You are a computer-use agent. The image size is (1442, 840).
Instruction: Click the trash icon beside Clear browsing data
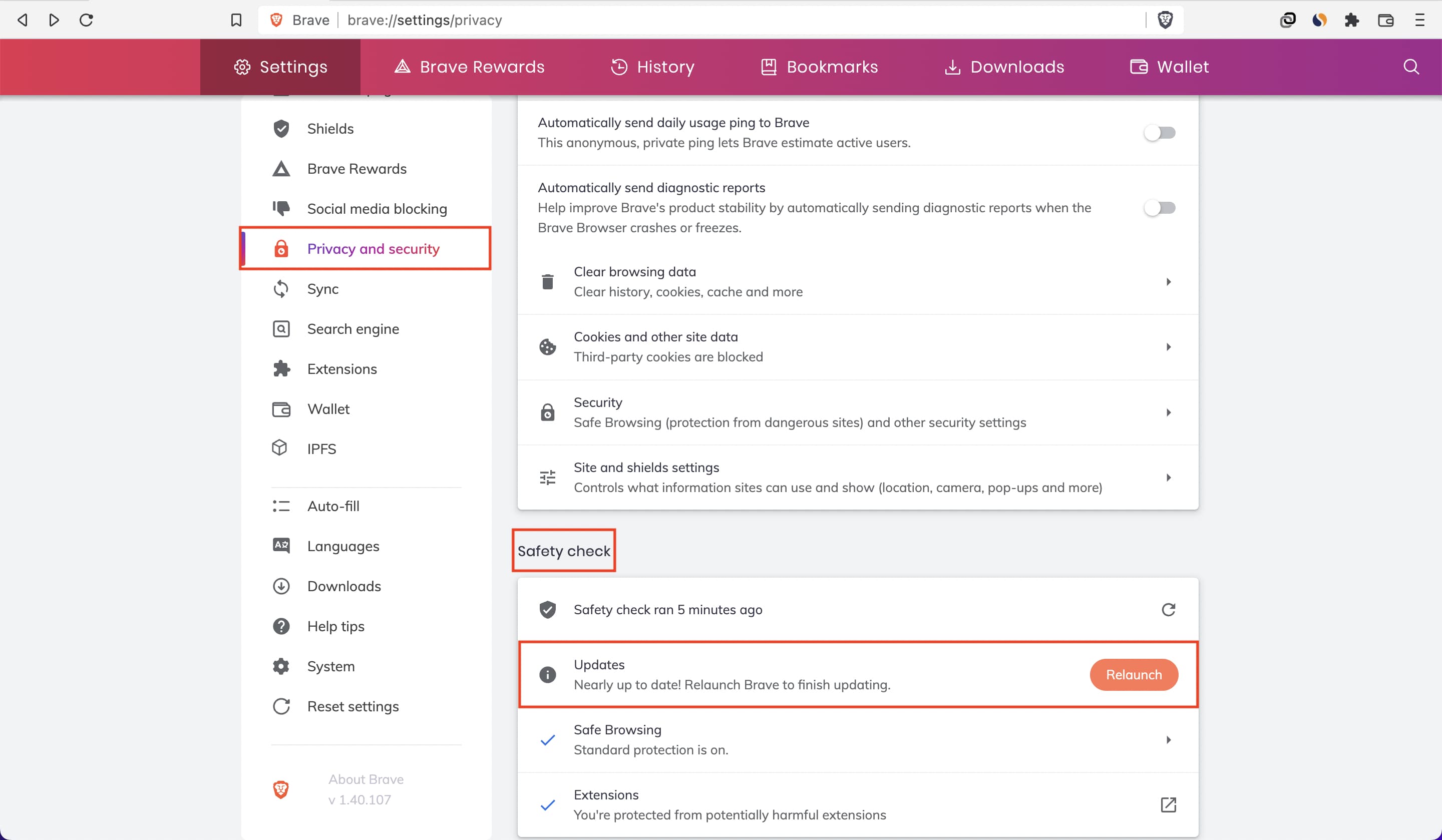tap(548, 281)
